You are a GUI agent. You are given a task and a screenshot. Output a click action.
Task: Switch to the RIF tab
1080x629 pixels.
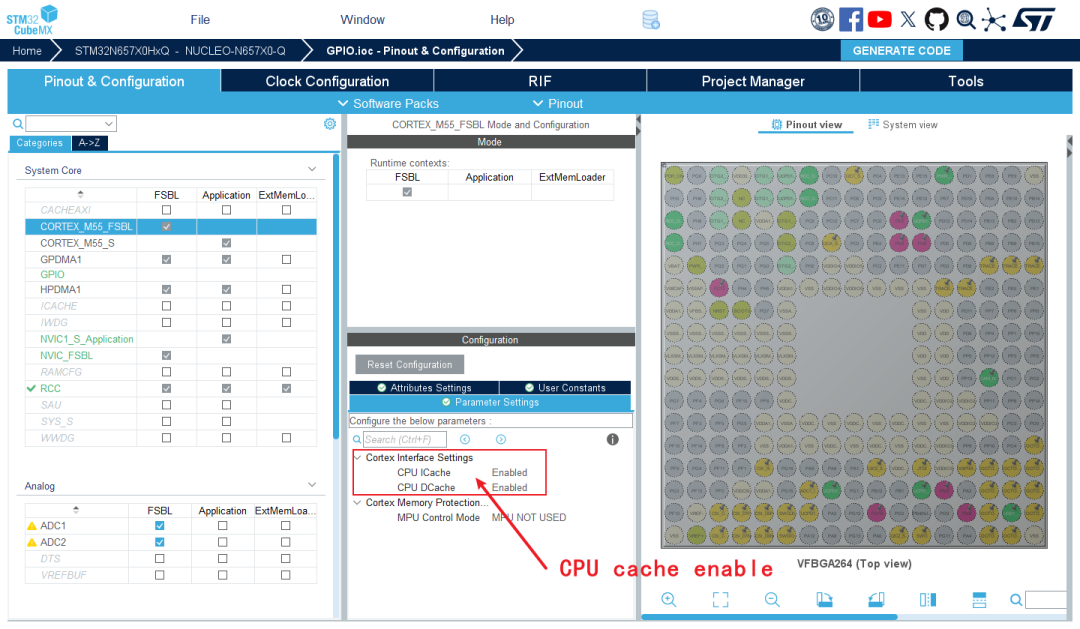point(540,81)
